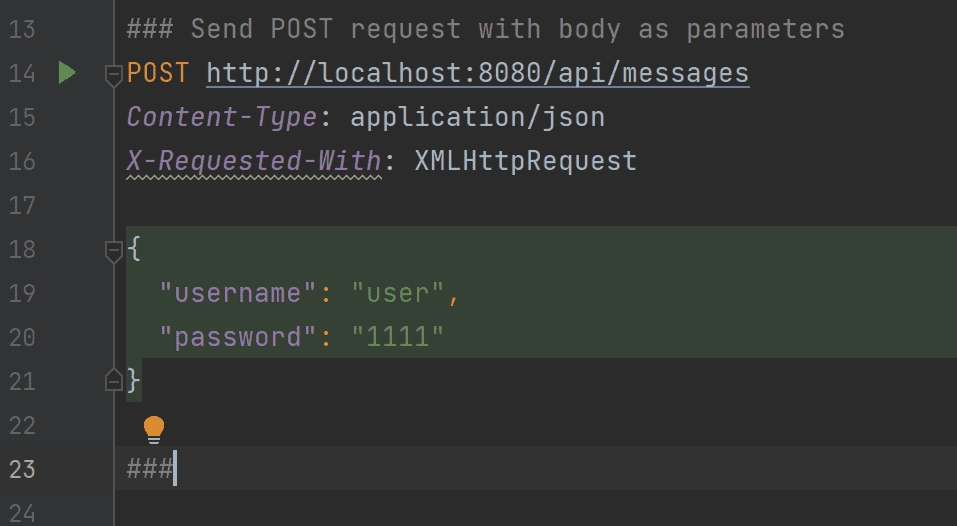Viewport: 957px width, 526px height.
Task: Click the "user" string value
Action: coord(397,294)
